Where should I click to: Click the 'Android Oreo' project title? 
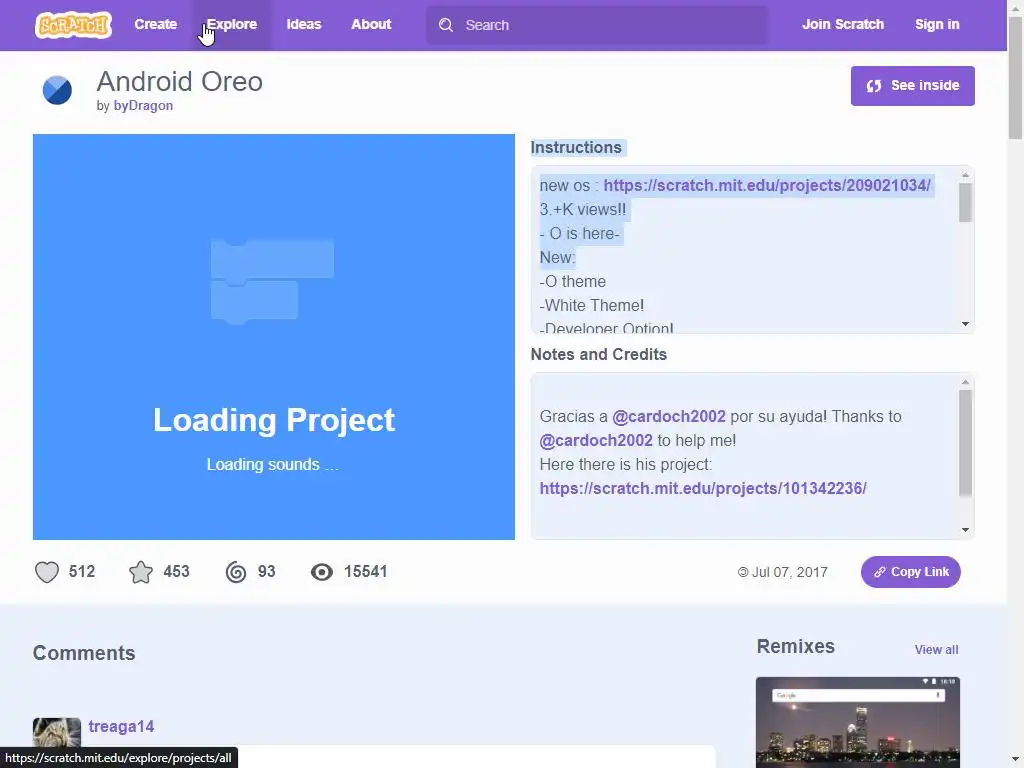coord(180,82)
